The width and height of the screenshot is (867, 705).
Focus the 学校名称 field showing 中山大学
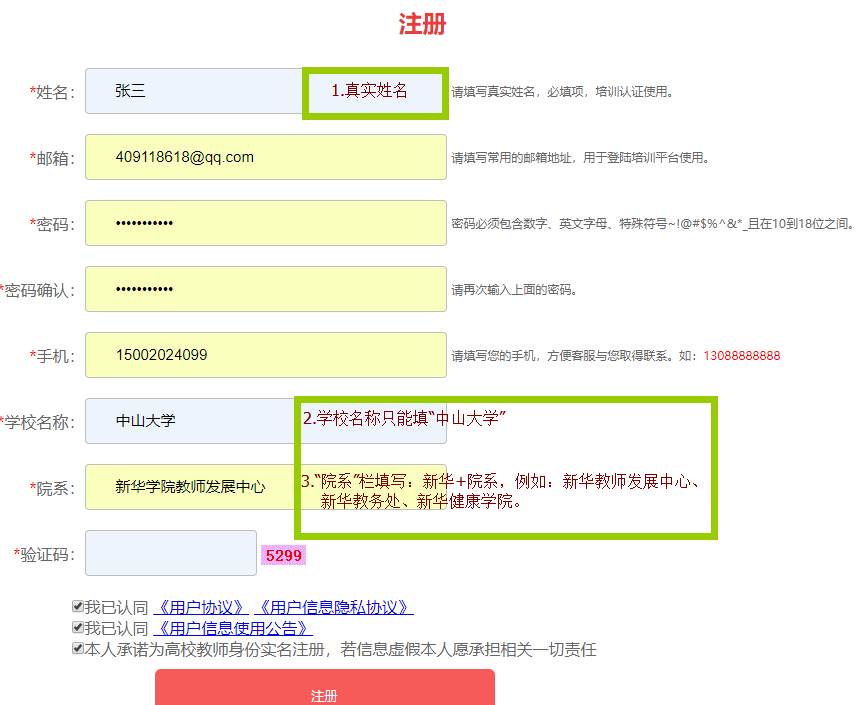click(190, 421)
